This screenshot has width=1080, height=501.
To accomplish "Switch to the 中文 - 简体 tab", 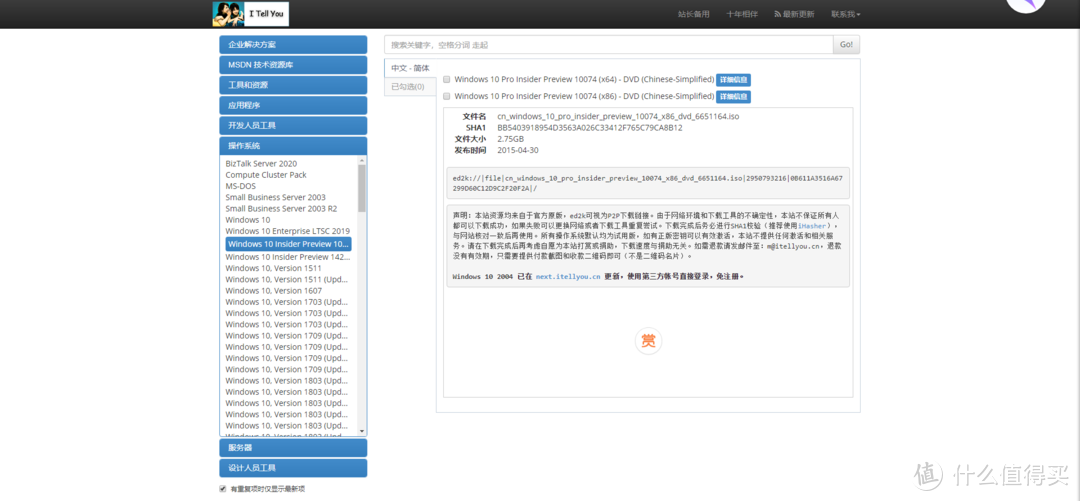I will coord(410,68).
